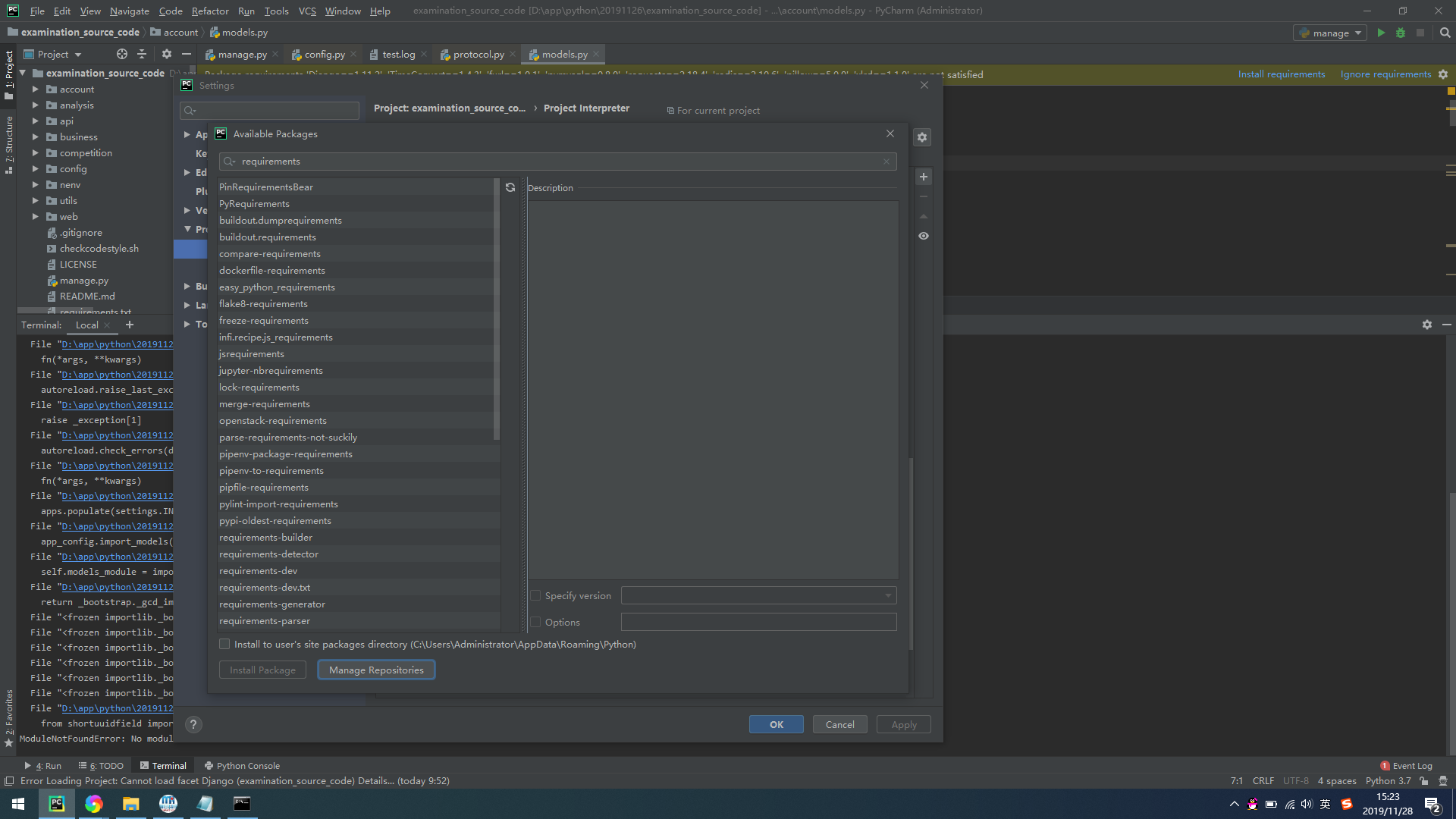Click Cancel in the Settings dialog
This screenshot has width=1456, height=819.
point(840,725)
